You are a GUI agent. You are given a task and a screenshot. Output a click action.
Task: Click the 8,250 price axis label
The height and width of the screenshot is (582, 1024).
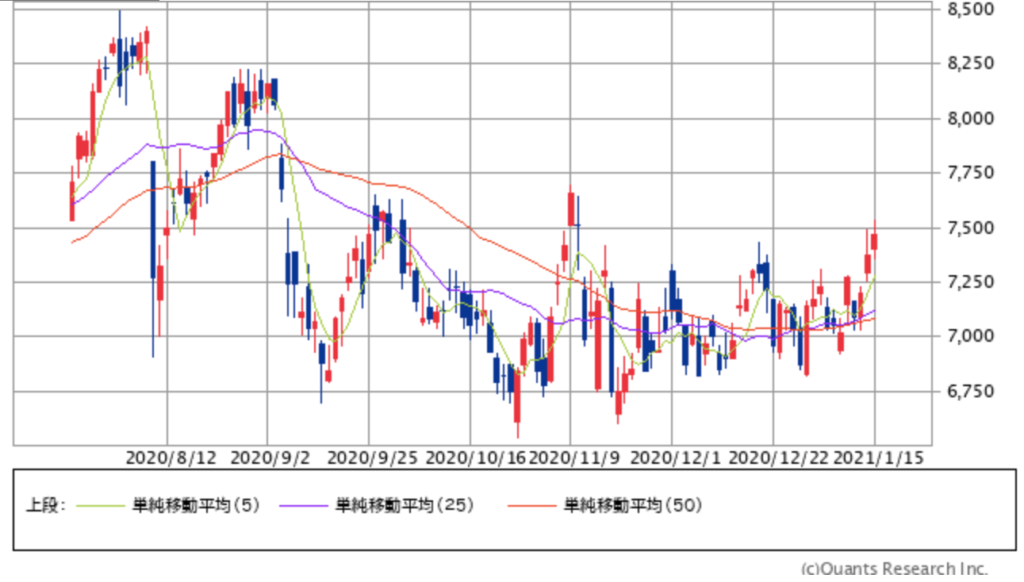[970, 63]
